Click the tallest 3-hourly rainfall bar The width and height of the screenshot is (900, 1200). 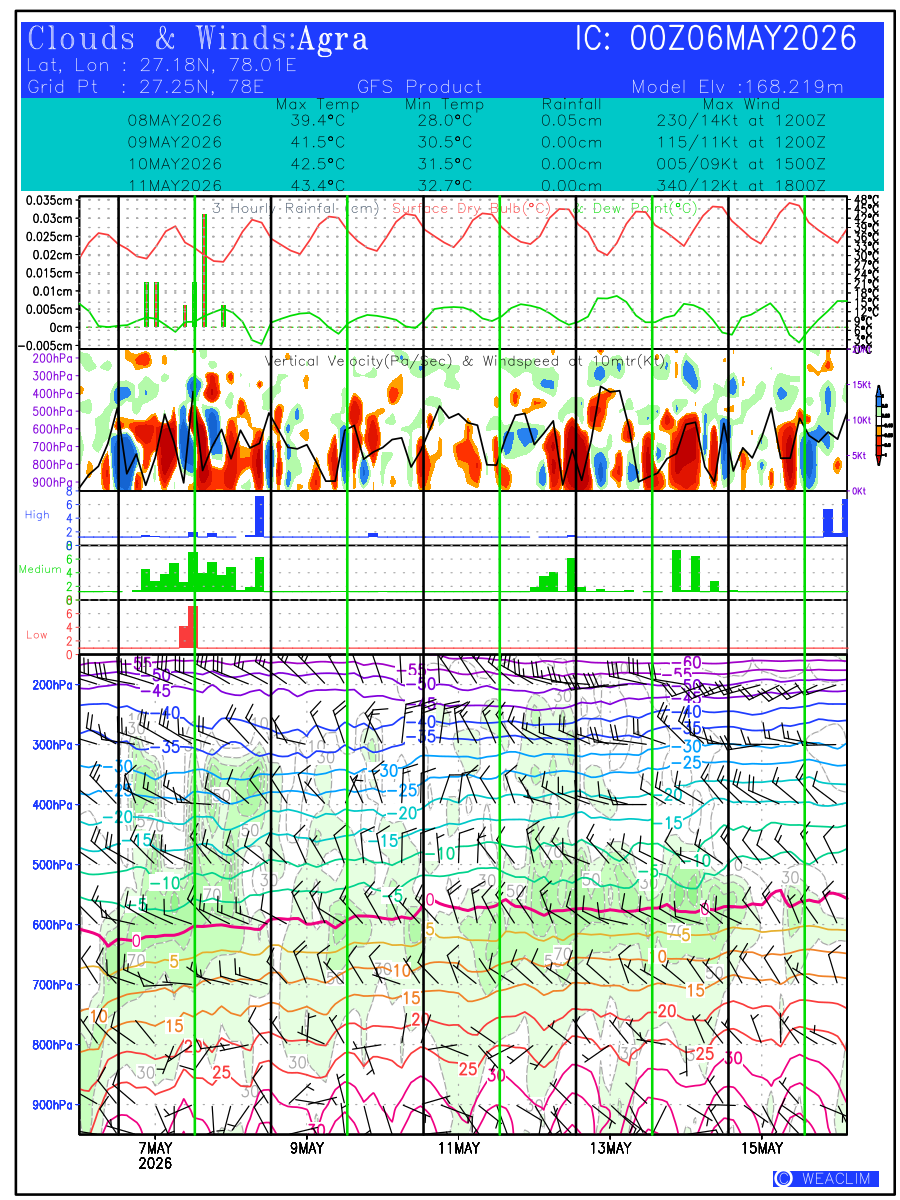(x=204, y=270)
